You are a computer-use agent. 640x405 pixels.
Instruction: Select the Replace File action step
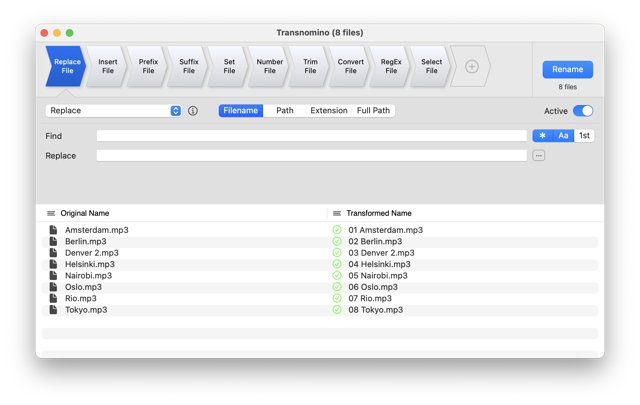point(66,66)
